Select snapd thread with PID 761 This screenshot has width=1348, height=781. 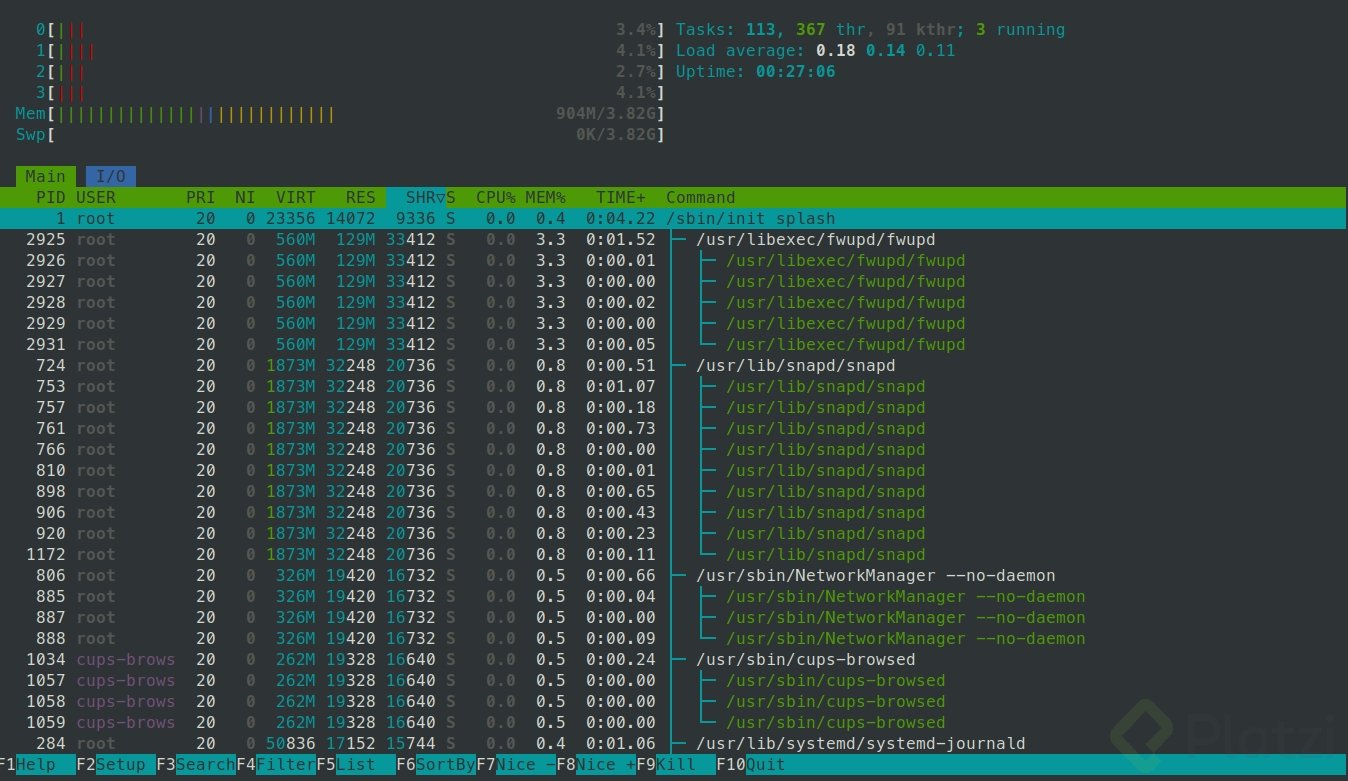[x=674, y=429]
